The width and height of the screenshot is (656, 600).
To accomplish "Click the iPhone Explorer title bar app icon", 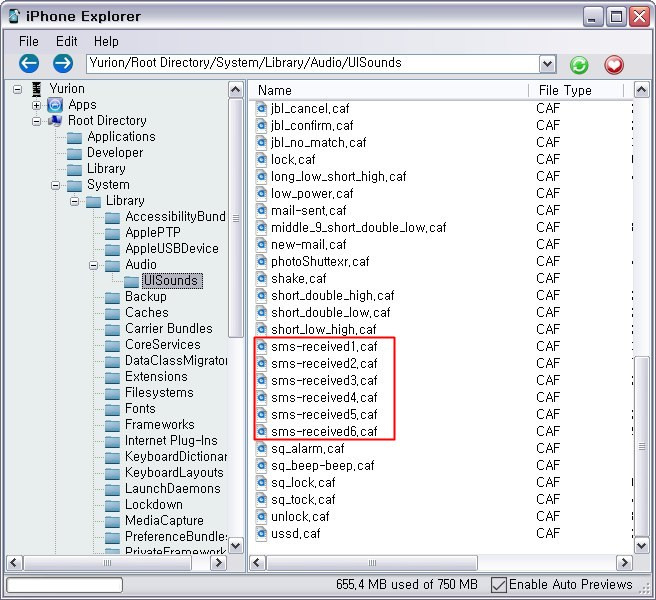I will 15,16.
